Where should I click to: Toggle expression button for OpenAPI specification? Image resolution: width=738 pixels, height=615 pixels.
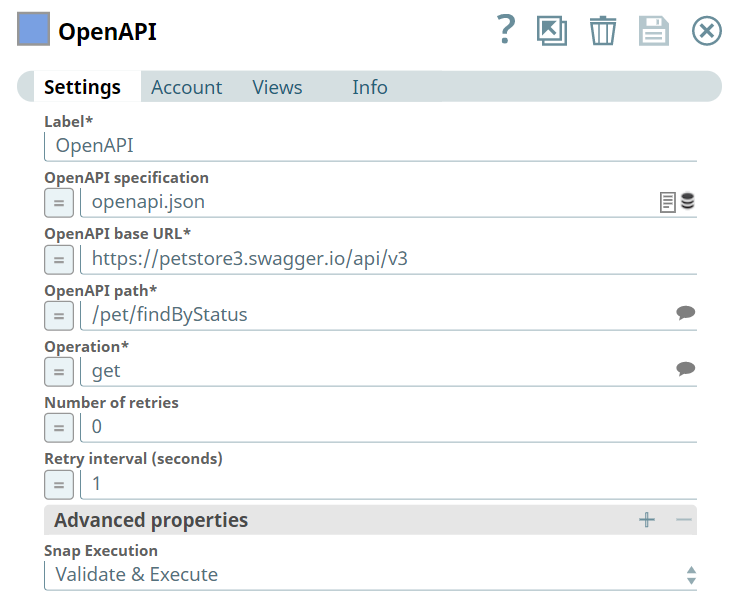[59, 203]
